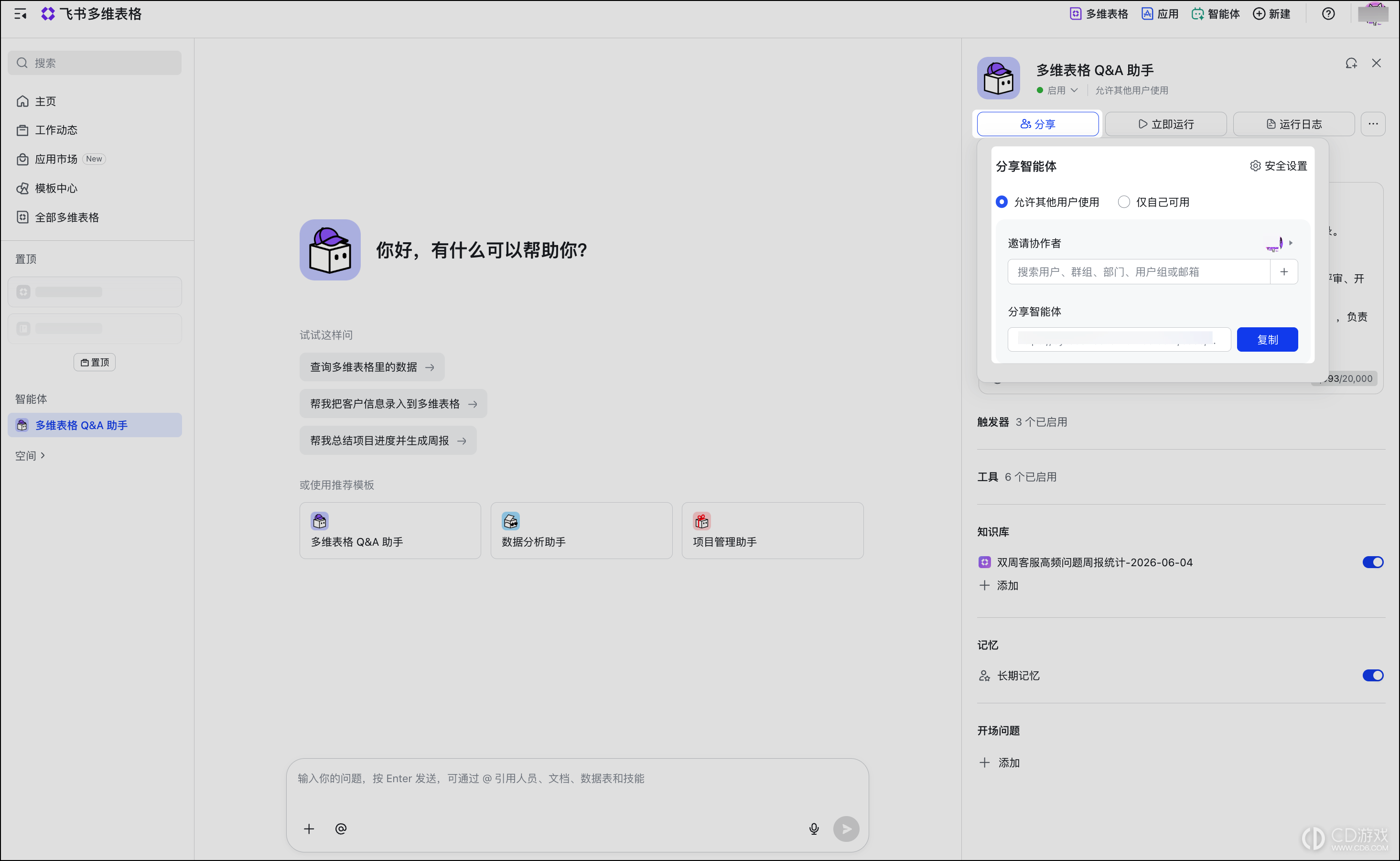Open App Market (应用市场) in the sidebar
This screenshot has height=861, width=1400.
[x=95, y=159]
